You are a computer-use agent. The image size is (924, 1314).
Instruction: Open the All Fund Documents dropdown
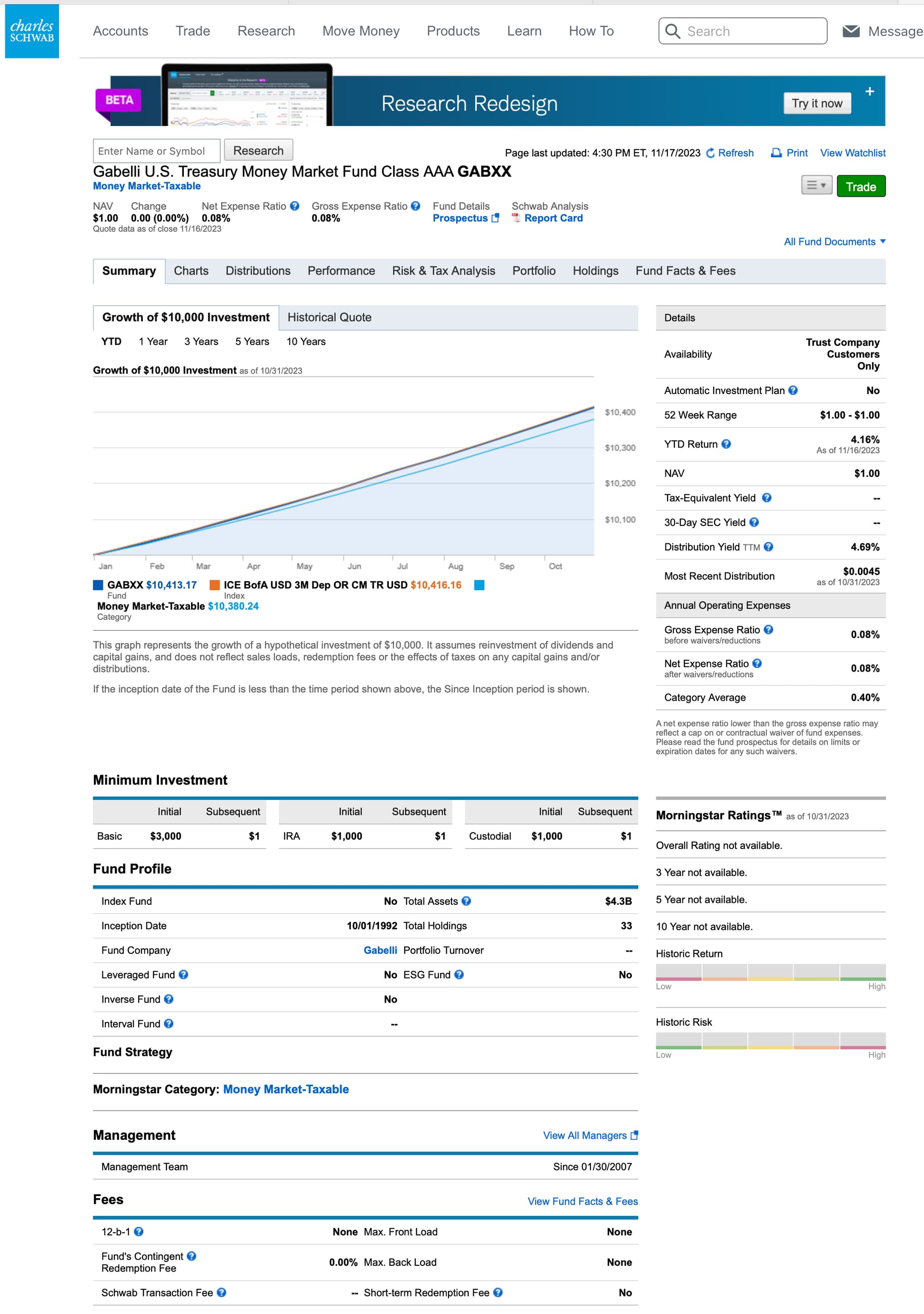835,242
